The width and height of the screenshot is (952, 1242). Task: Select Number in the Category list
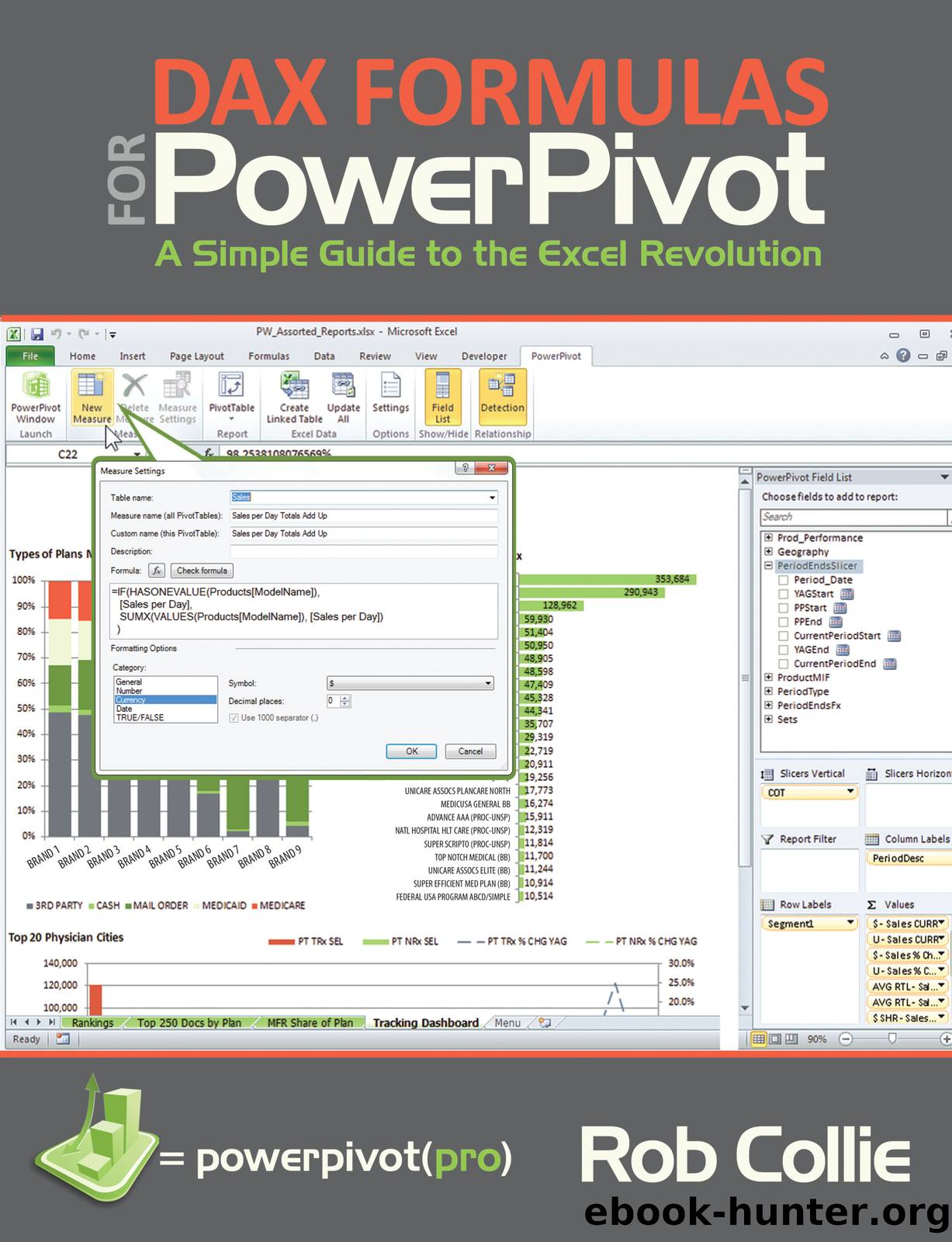pos(165,691)
